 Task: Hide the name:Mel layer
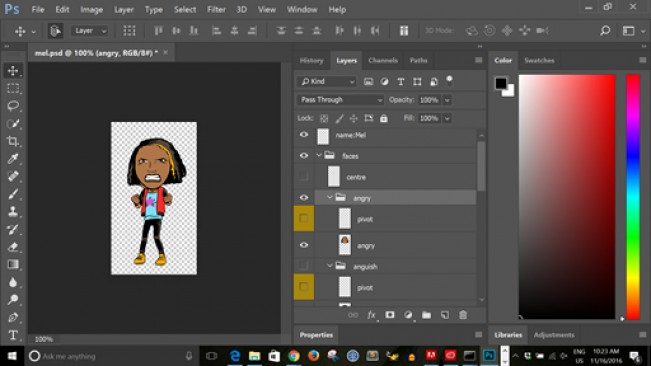(304, 135)
